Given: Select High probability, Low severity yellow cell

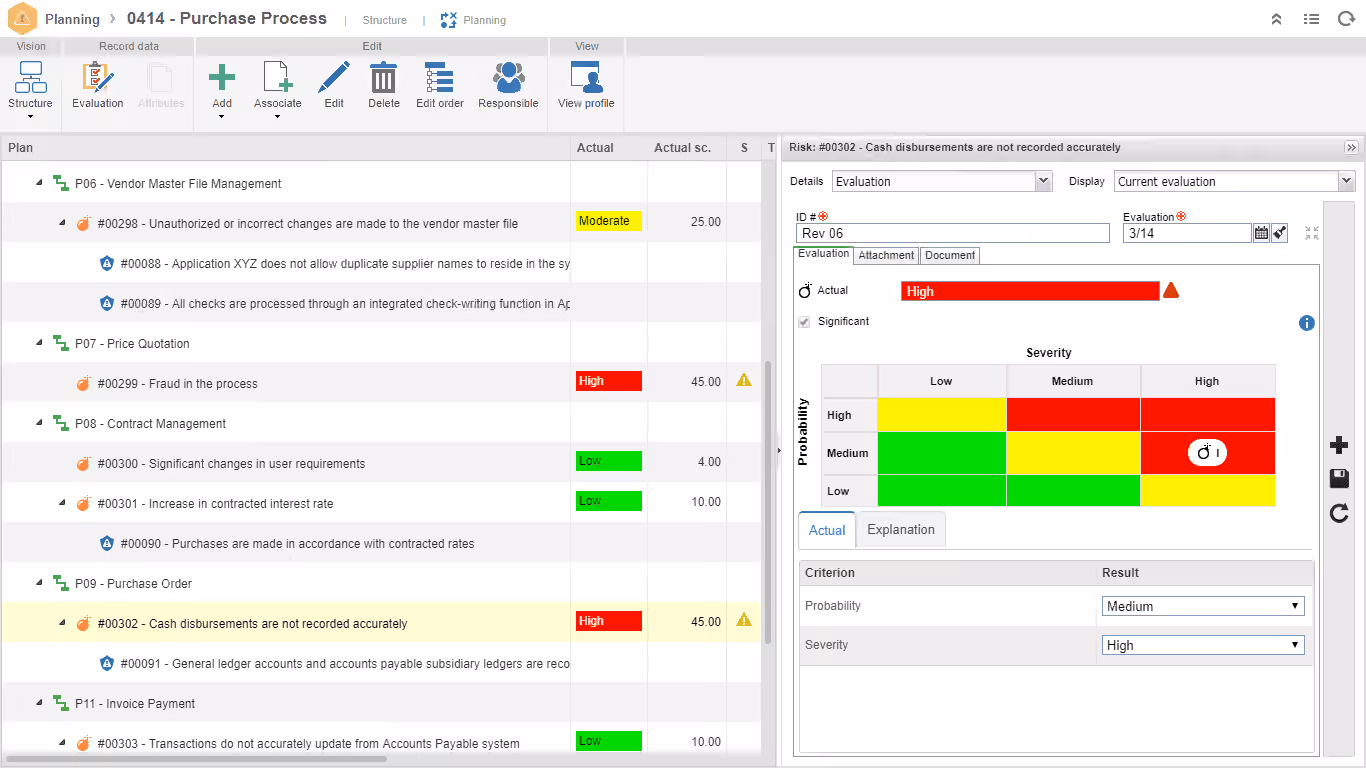Looking at the screenshot, I should tap(941, 415).
